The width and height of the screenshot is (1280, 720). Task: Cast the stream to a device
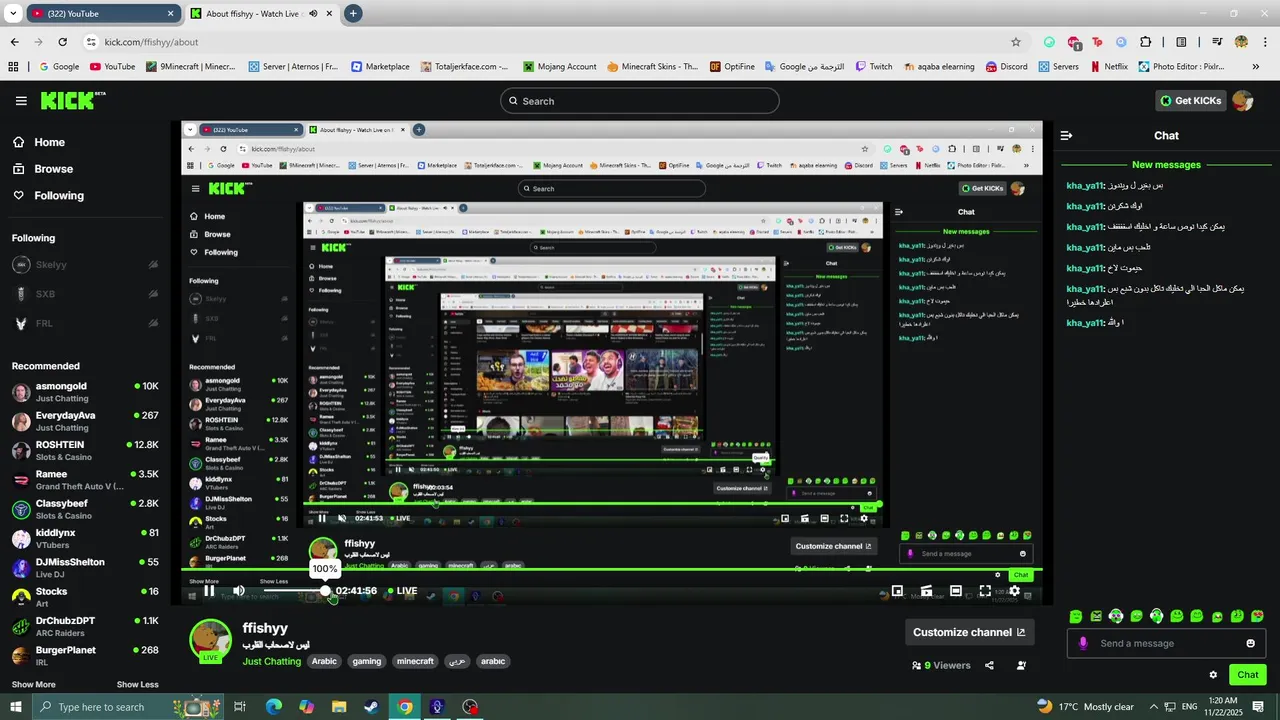(x=926, y=591)
